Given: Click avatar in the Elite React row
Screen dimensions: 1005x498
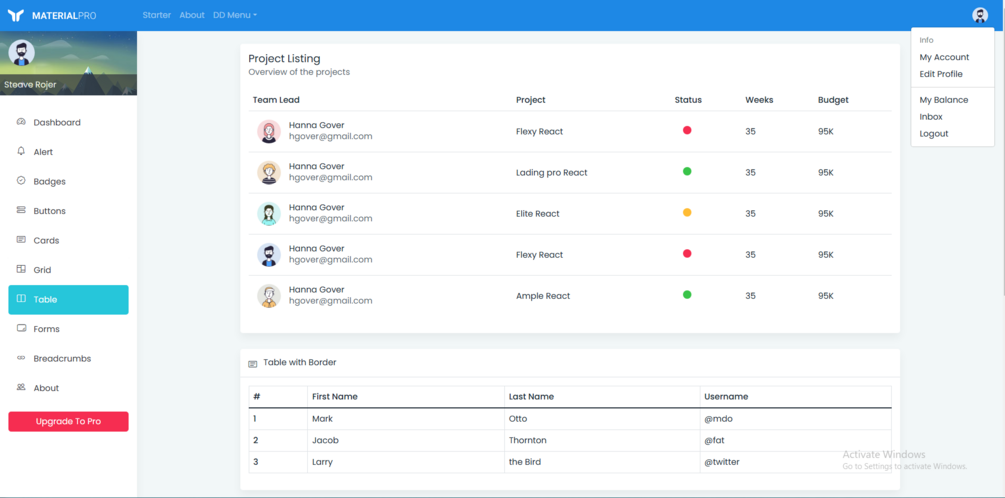Looking at the screenshot, I should 269,213.
